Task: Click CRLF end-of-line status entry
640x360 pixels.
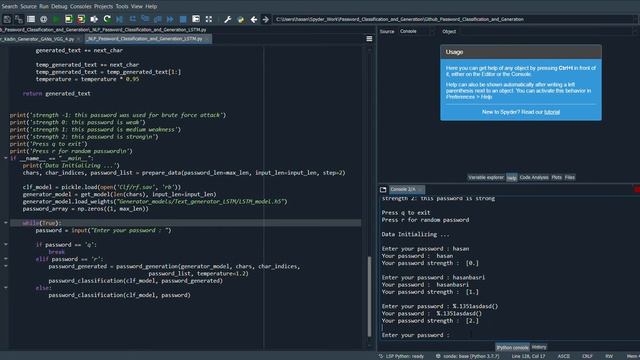Action: pos(587,356)
